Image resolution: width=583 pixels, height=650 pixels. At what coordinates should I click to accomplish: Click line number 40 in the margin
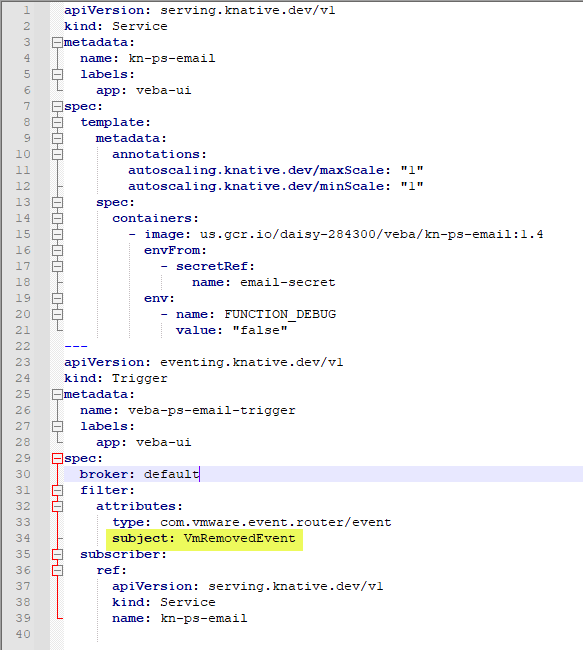click(23, 634)
